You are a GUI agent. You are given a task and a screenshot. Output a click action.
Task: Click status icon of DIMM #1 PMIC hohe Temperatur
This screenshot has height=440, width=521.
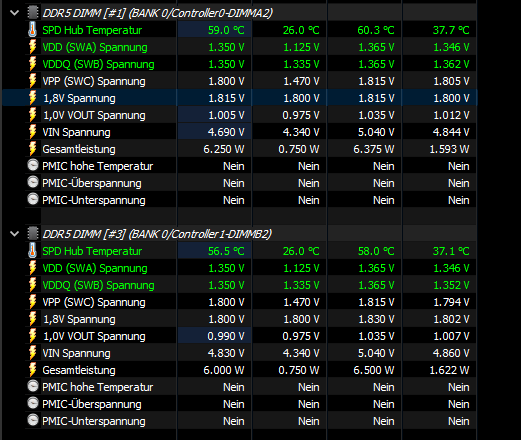[33, 165]
